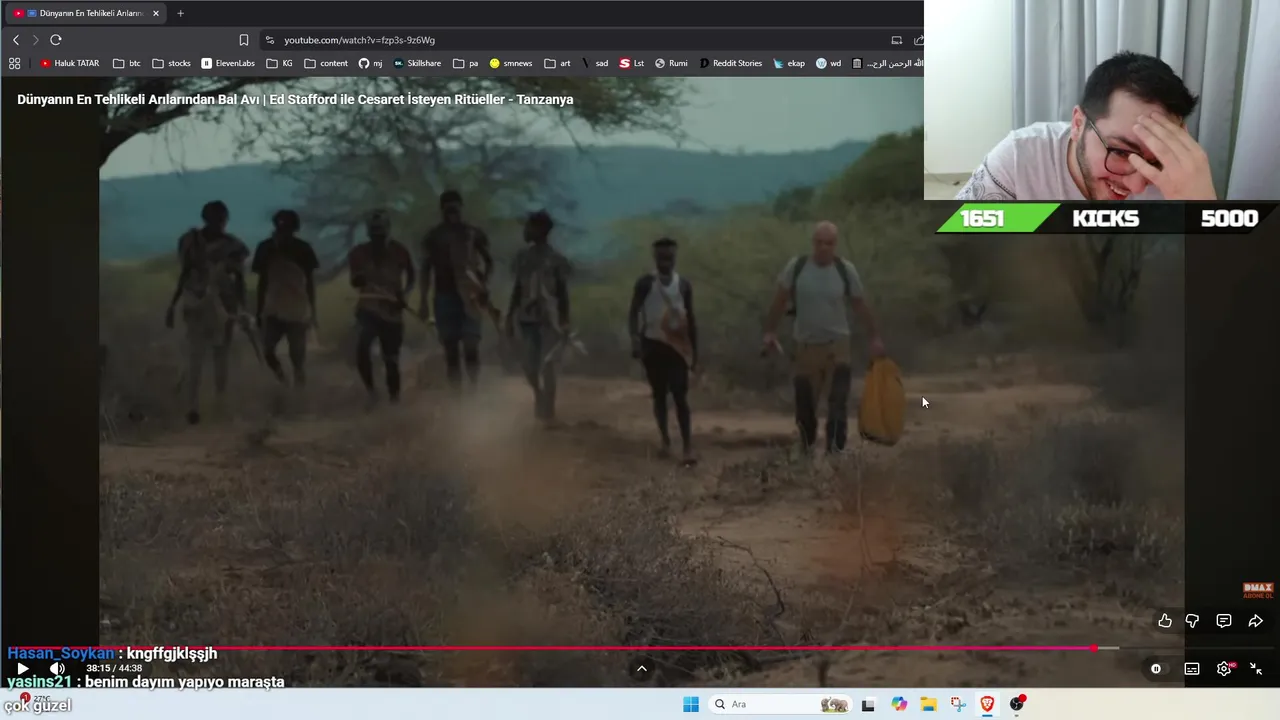This screenshot has height=720, width=1280.
Task: Go back in browser
Action: pyautogui.click(x=15, y=40)
